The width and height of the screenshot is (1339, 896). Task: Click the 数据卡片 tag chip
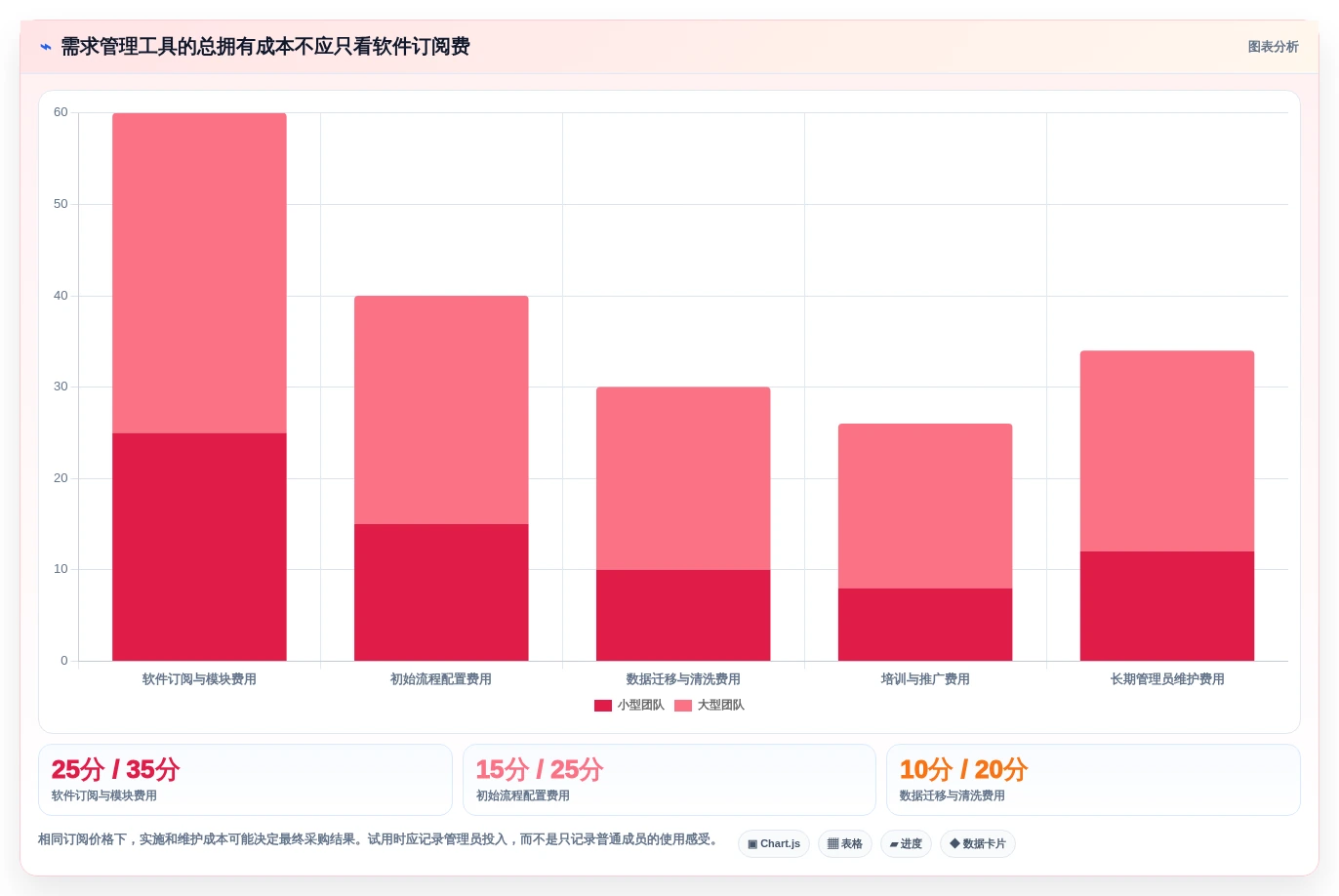coord(978,843)
